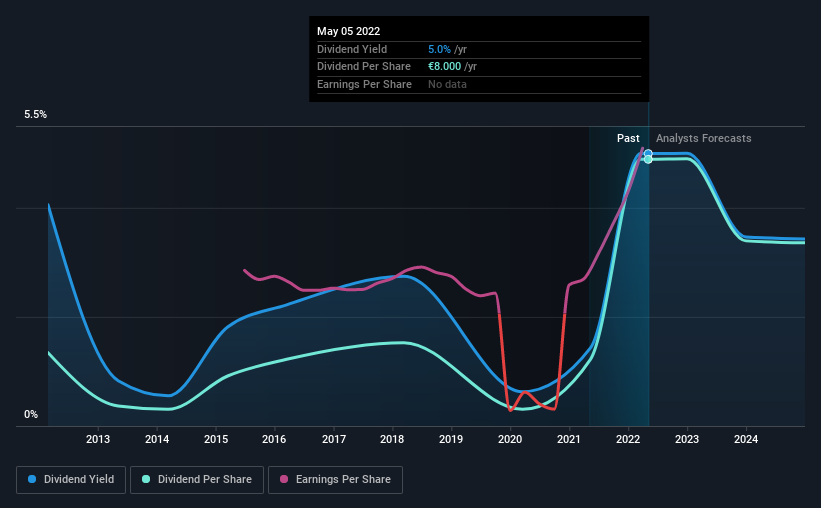Click the 2019 x-axis label
Screen dimensions: 821x508
451,439
